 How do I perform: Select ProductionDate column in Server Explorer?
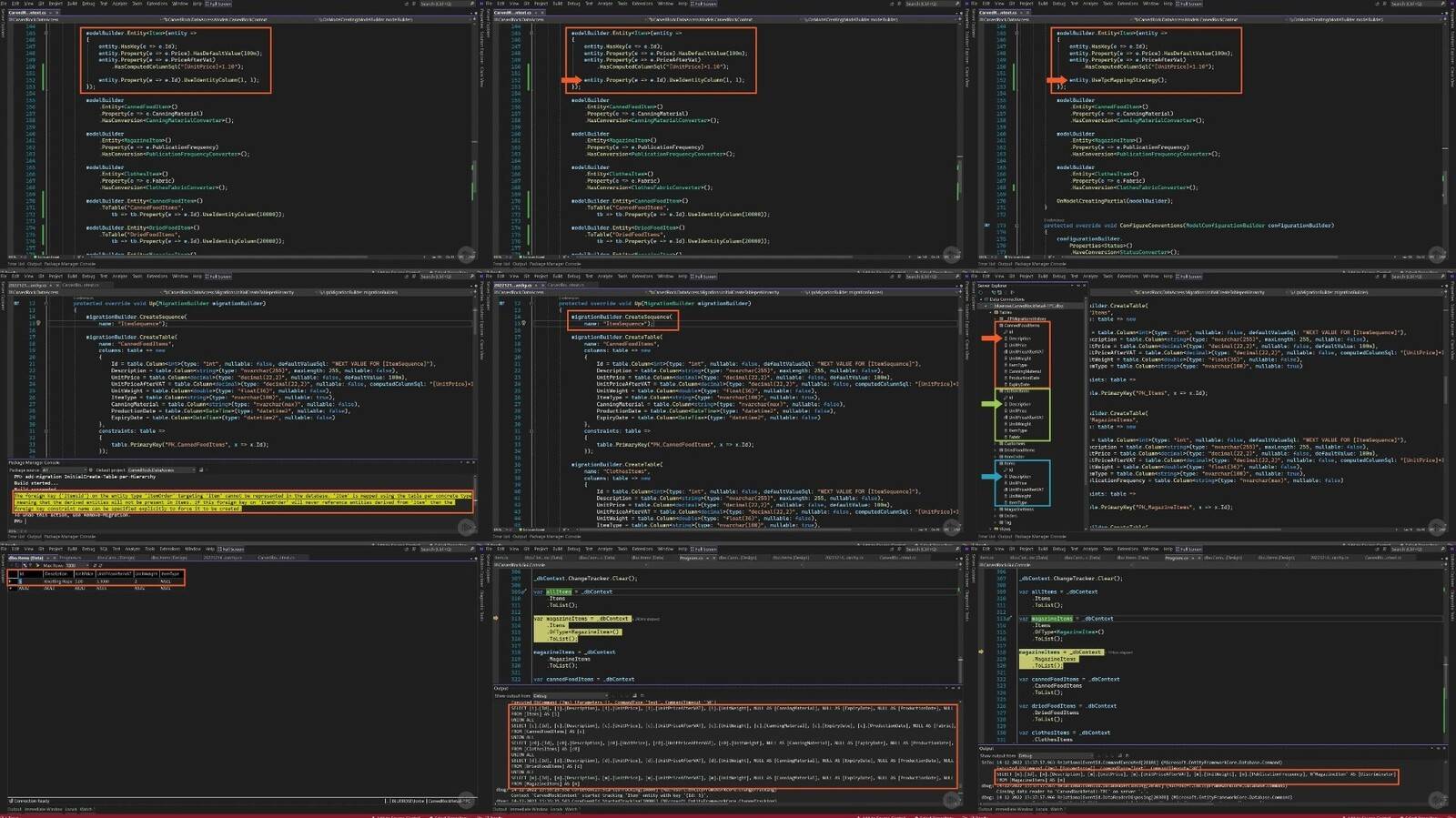tap(1024, 378)
